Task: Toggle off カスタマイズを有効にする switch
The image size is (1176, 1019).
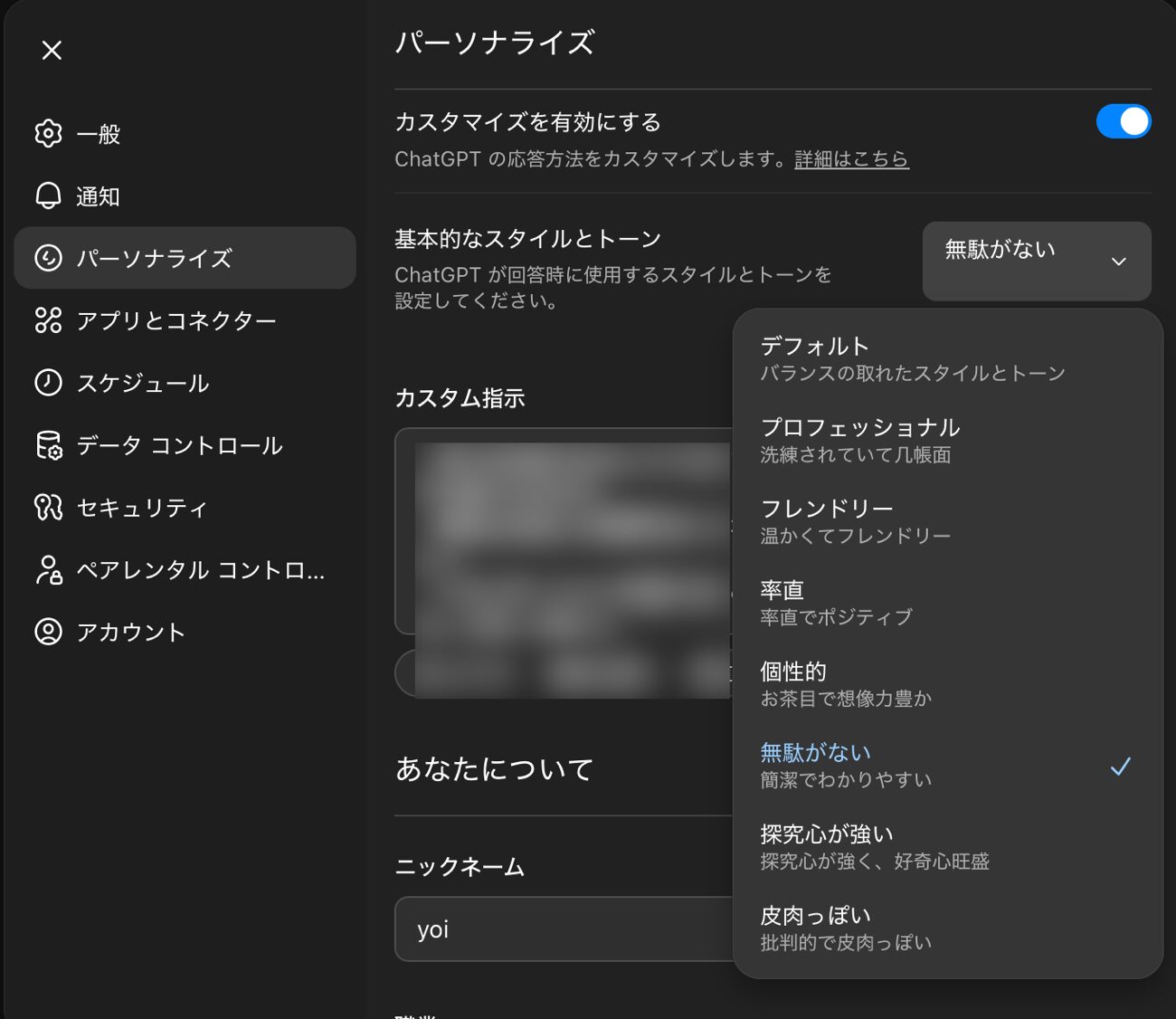Action: pyautogui.click(x=1123, y=121)
